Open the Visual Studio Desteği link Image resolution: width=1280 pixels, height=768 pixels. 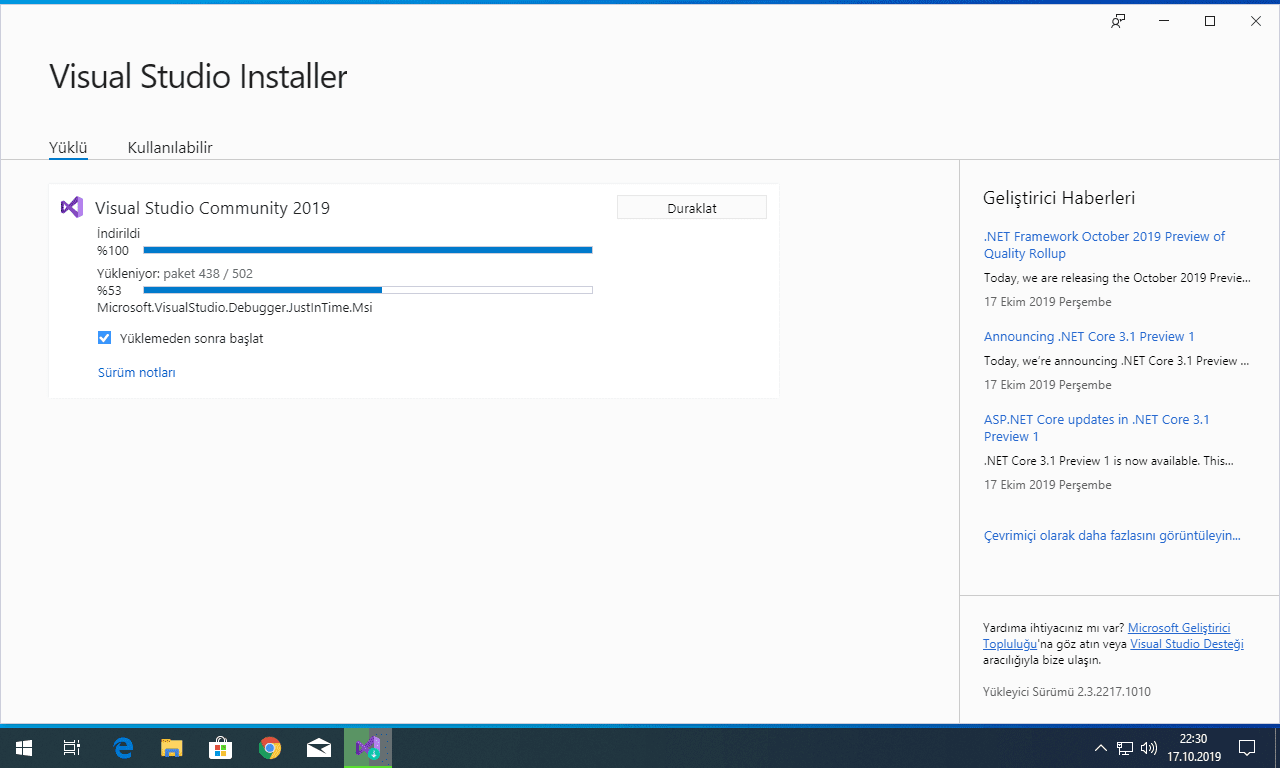(x=1187, y=644)
